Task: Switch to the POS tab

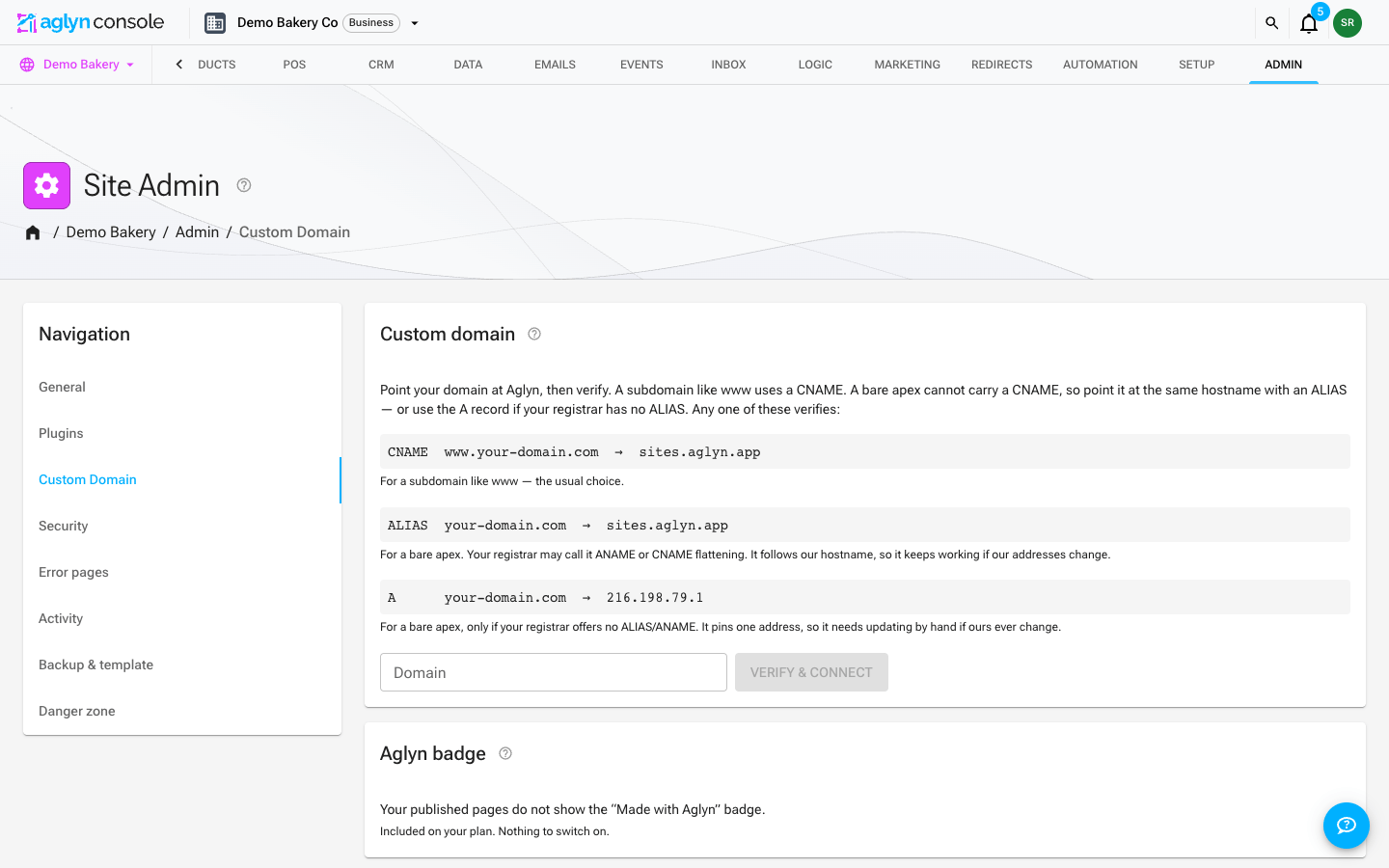Action: click(x=294, y=65)
